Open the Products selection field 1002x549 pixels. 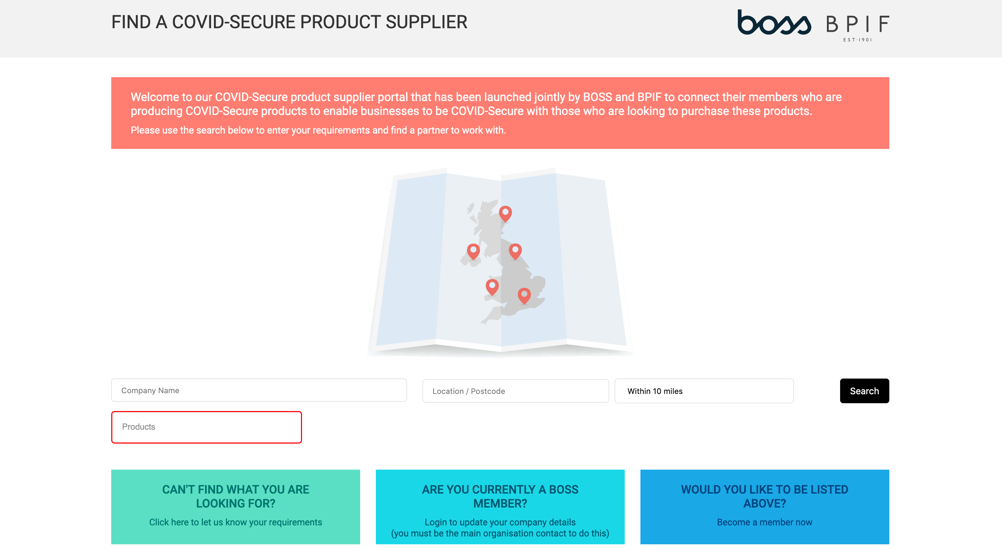click(x=206, y=427)
